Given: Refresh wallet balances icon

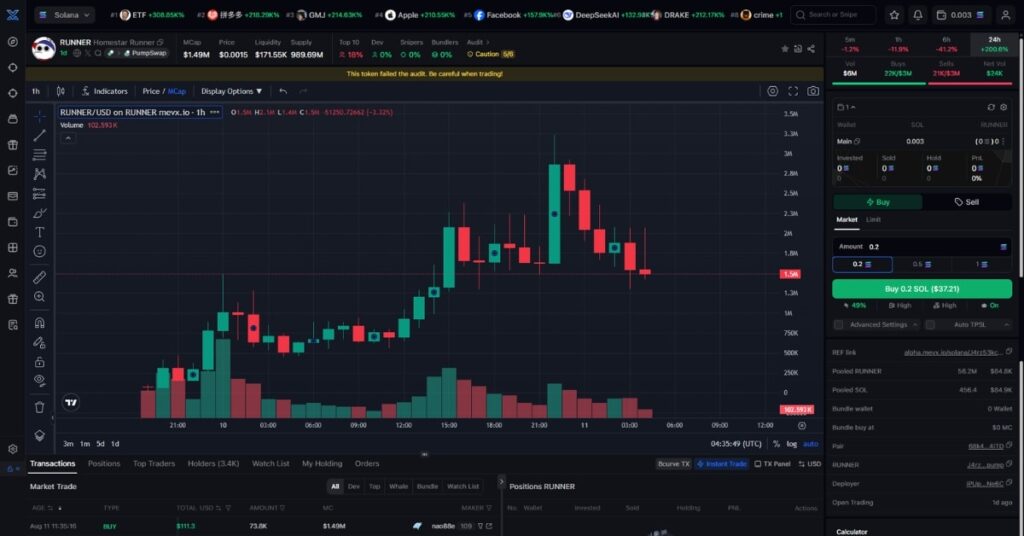Looking at the screenshot, I should tap(991, 107).
